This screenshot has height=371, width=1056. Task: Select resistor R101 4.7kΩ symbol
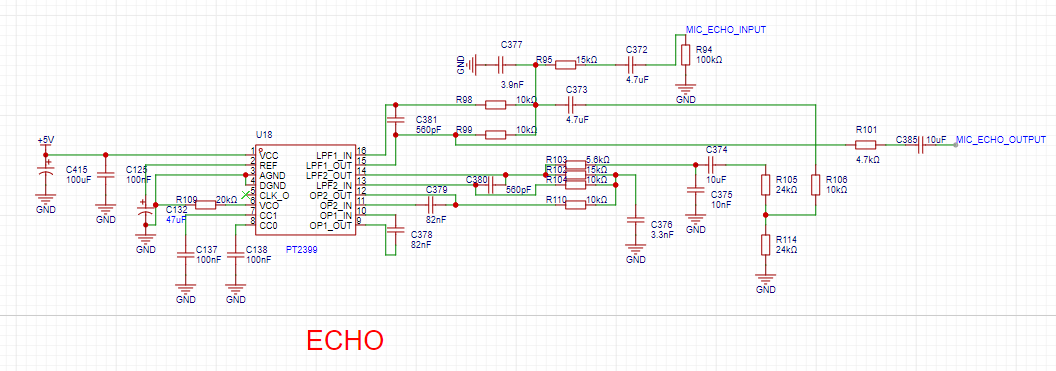865,145
